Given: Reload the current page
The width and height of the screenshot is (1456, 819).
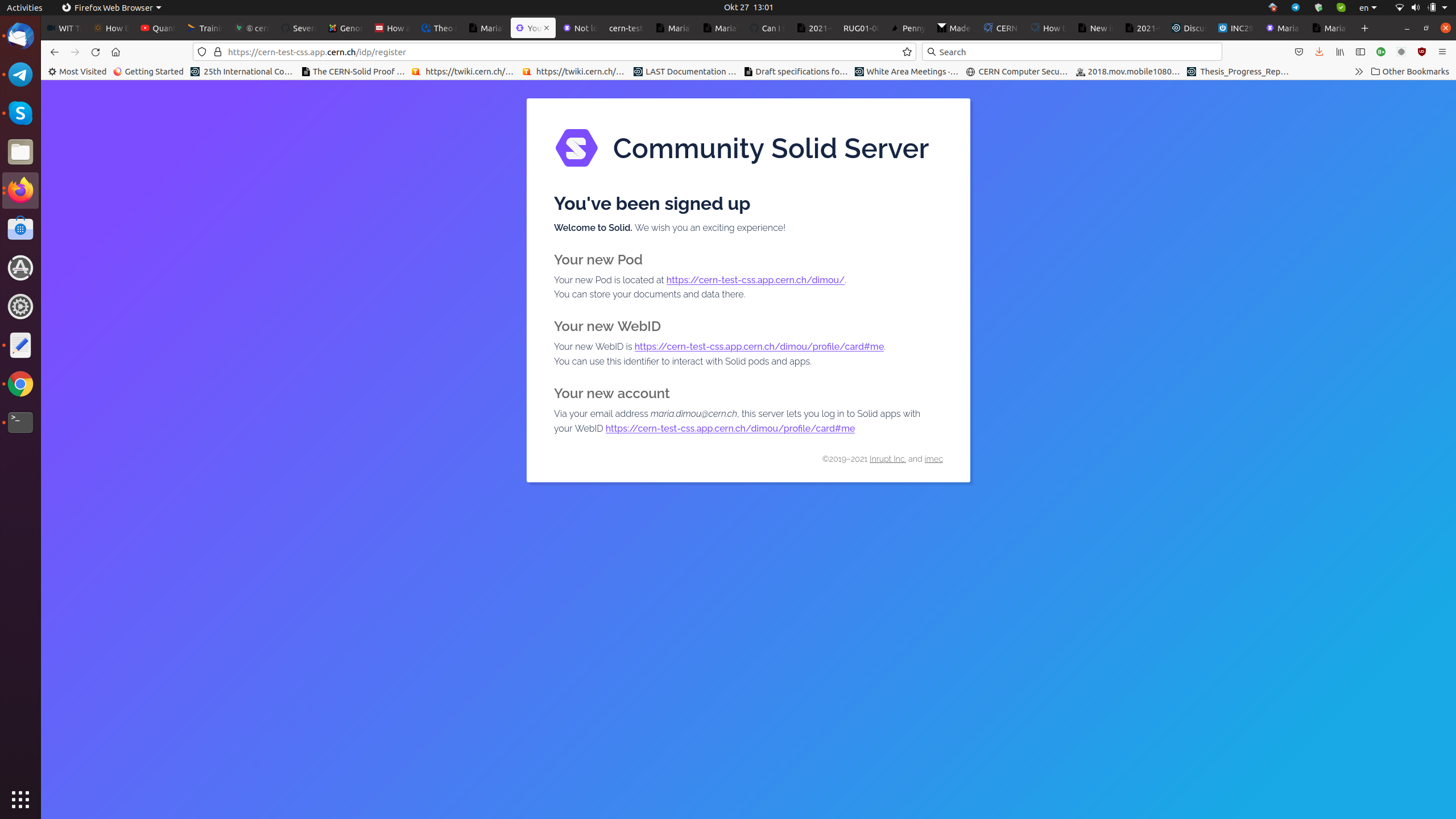Looking at the screenshot, I should point(95,52).
